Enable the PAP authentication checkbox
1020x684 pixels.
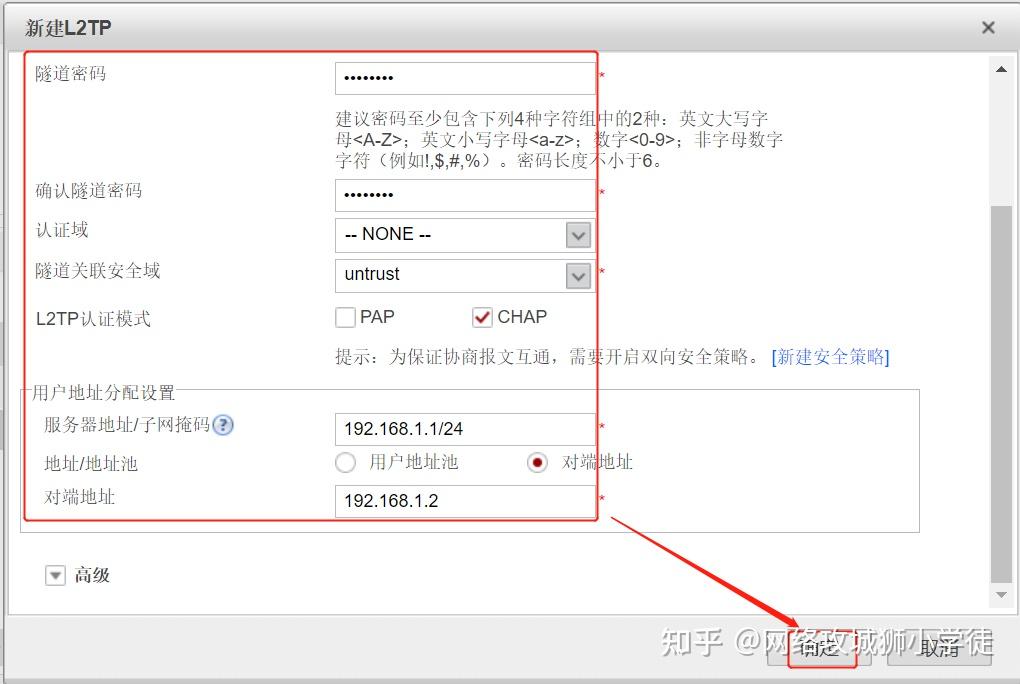pyautogui.click(x=344, y=316)
